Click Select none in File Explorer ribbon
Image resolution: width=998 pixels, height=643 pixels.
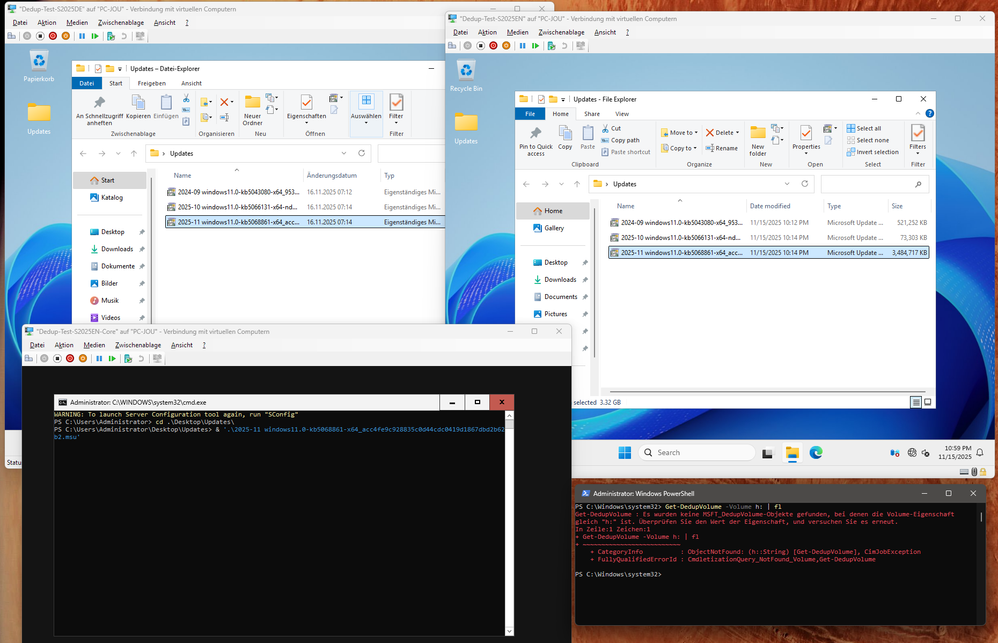pos(868,140)
